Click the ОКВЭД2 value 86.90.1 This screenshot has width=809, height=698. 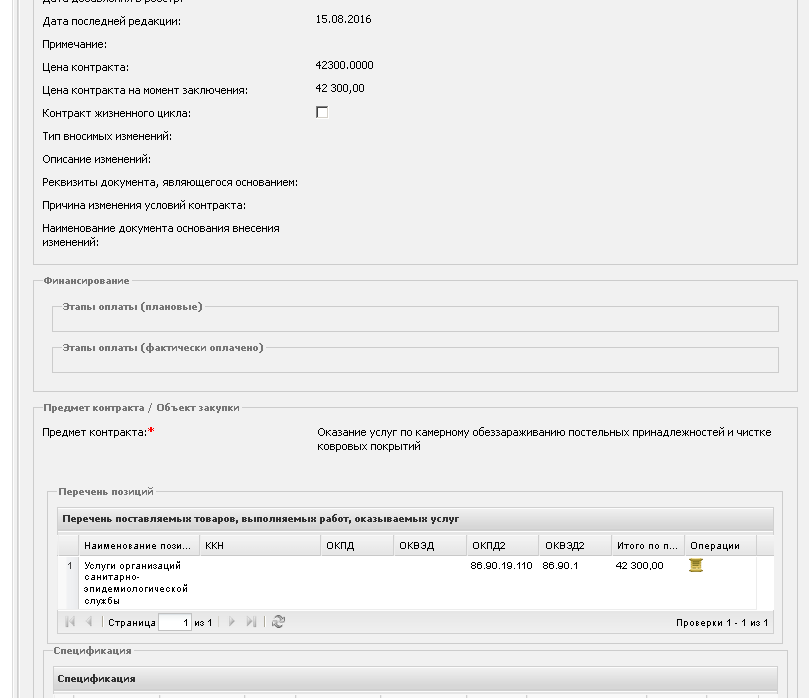coord(560,566)
